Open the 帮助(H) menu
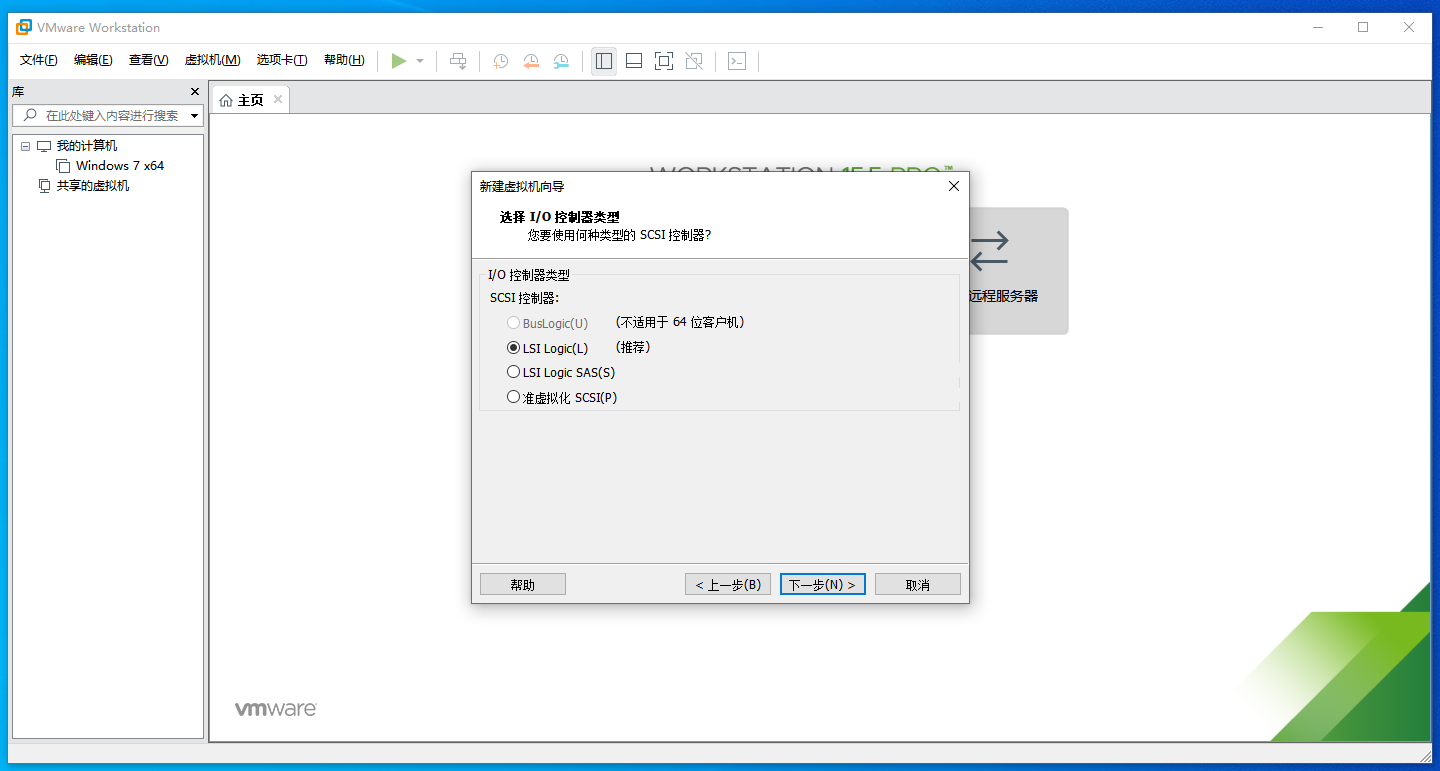1440x771 pixels. coord(344,60)
